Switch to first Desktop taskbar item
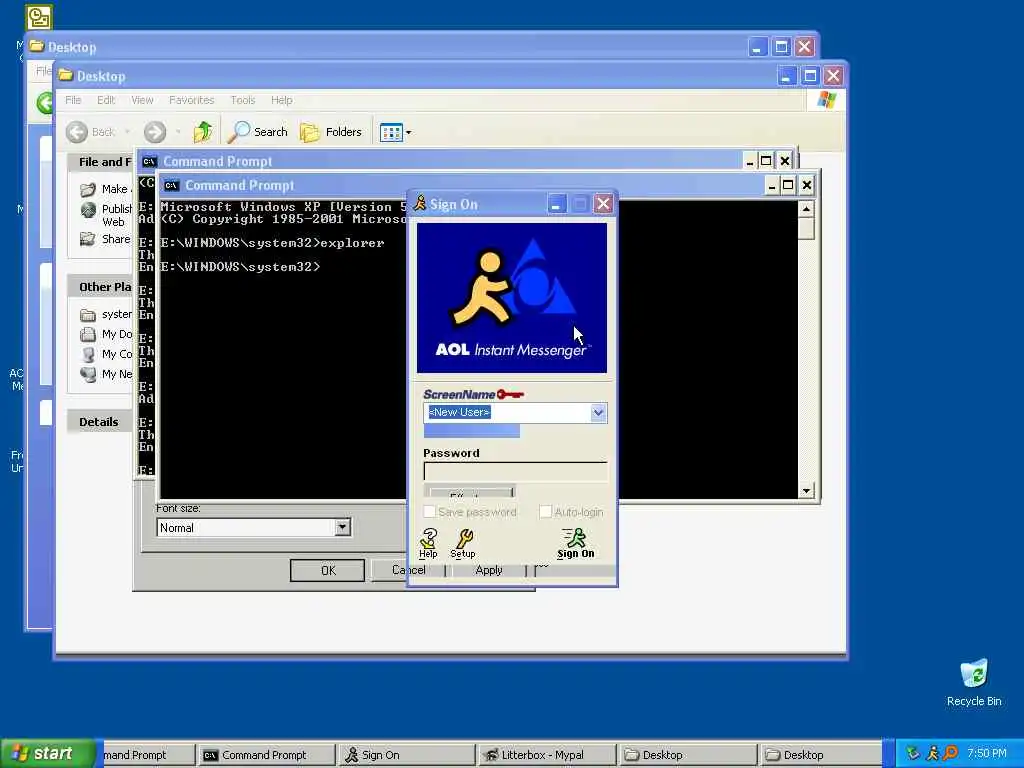 (688, 755)
